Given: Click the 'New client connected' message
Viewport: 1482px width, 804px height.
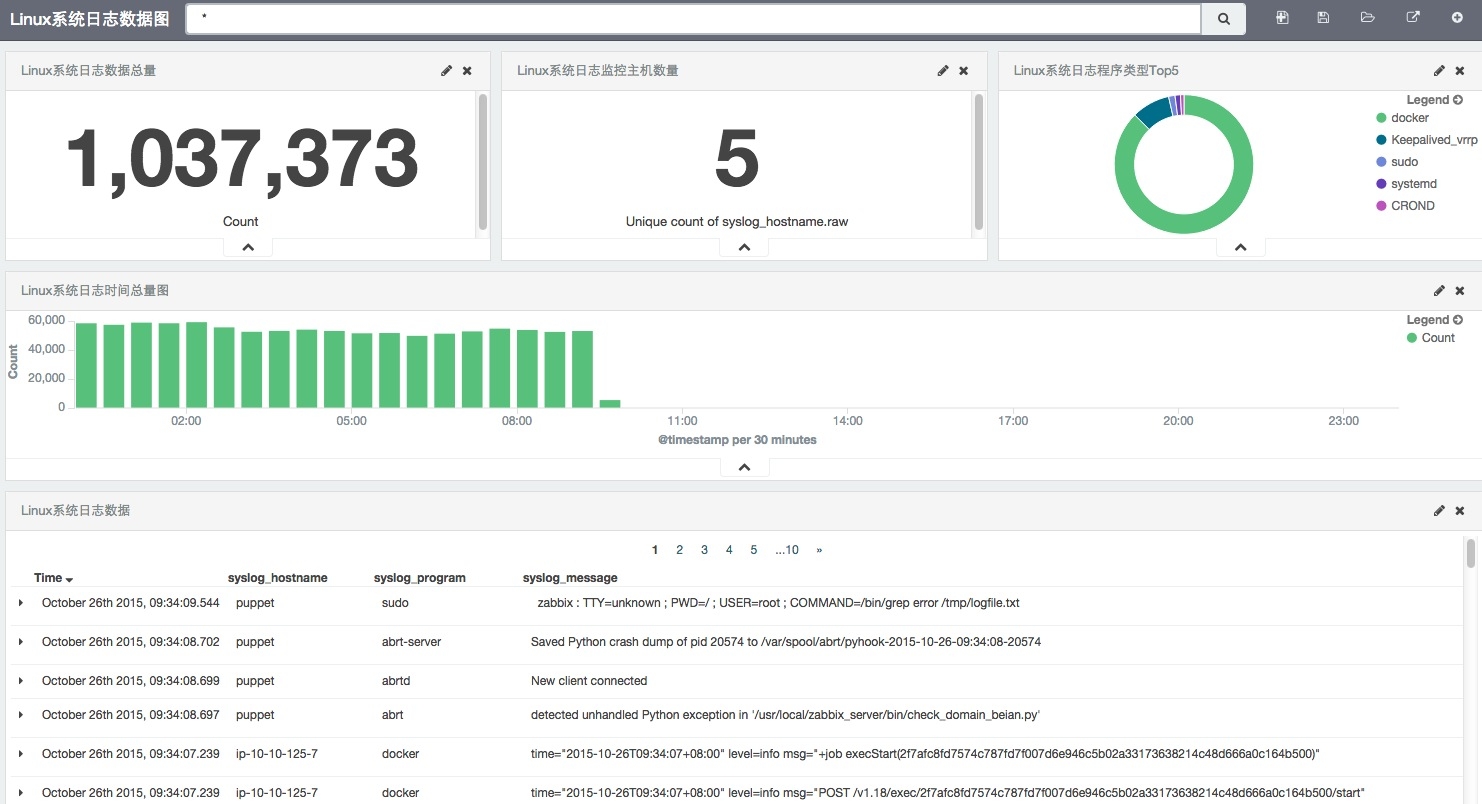Looking at the screenshot, I should pos(589,681).
